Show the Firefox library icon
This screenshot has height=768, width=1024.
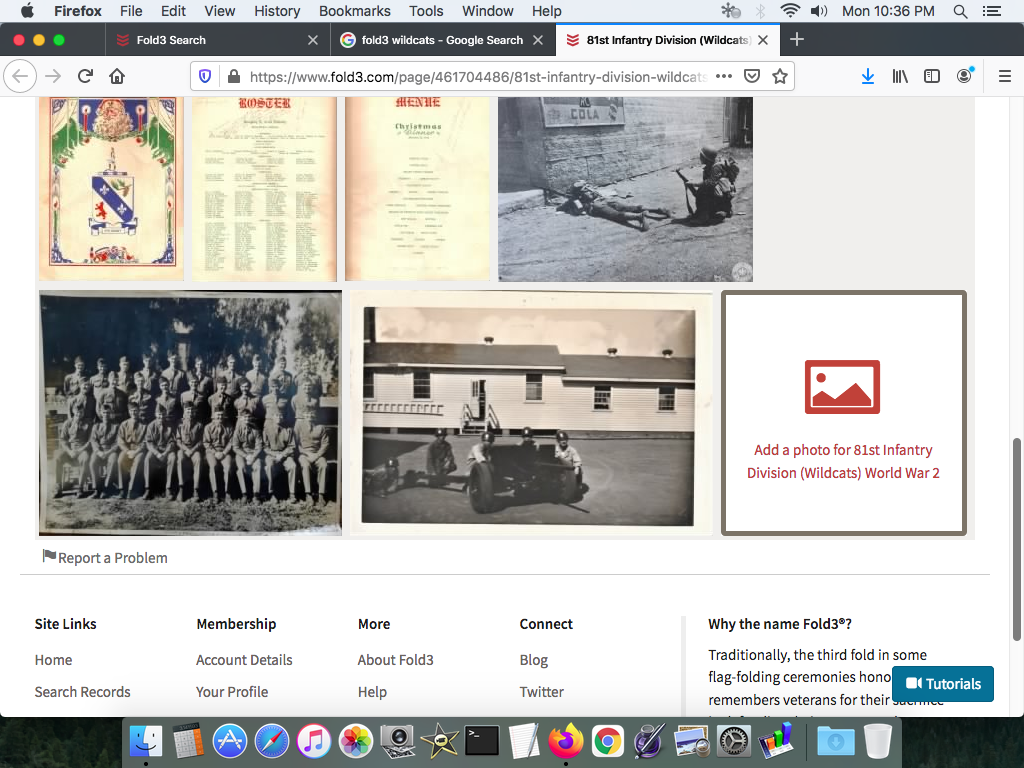[900, 76]
